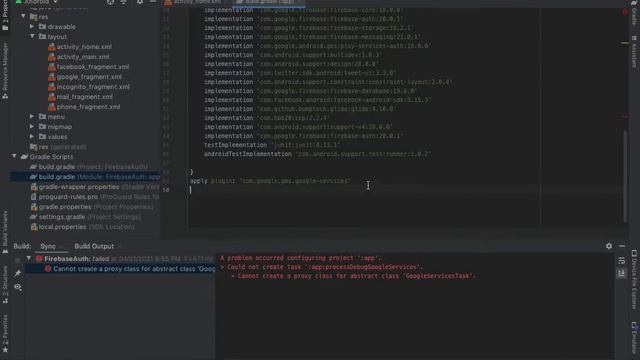Click the layout folder icon
Screen dimensions: 640x360
[x=42, y=36]
